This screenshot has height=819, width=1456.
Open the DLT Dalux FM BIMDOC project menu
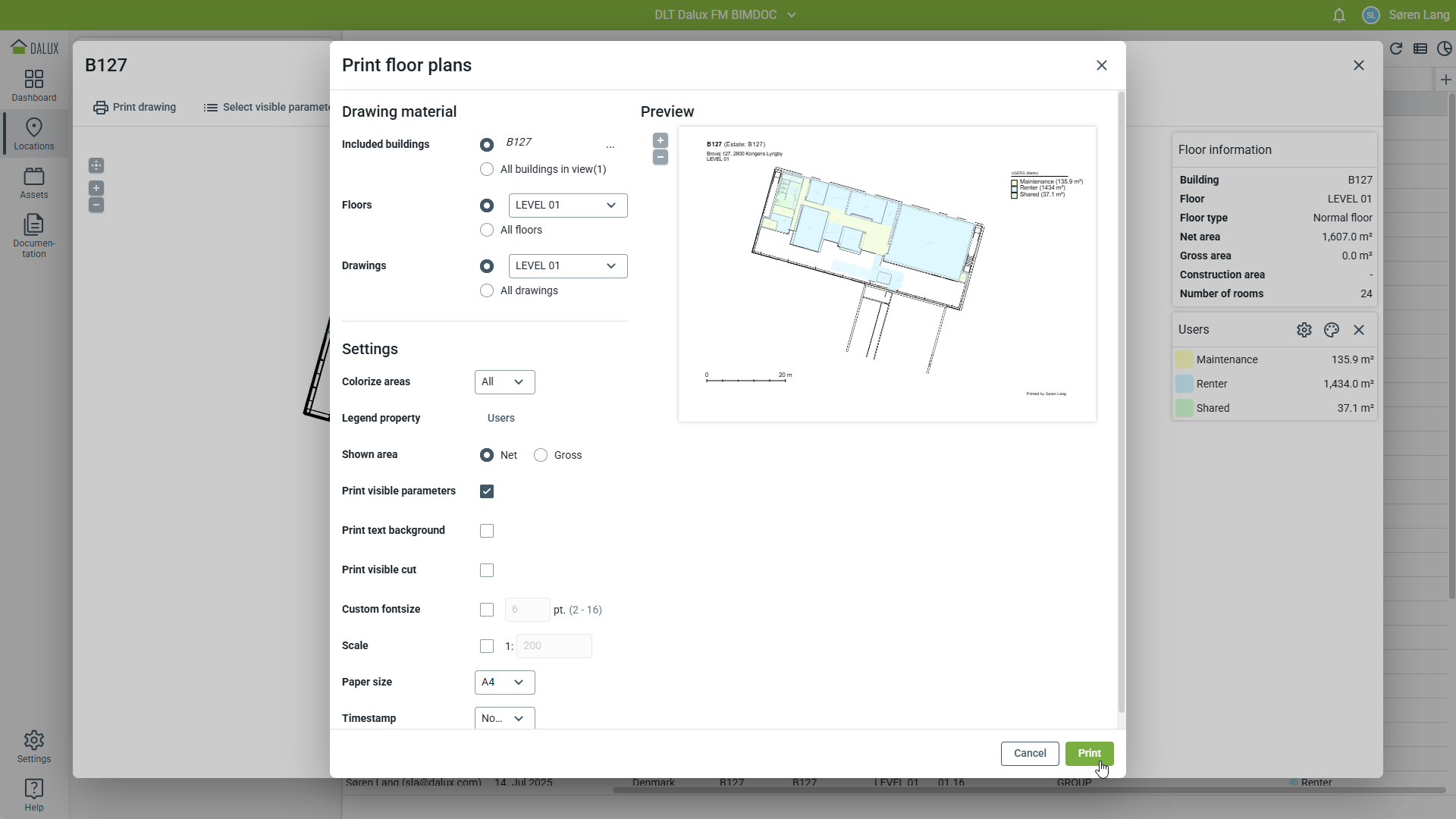coord(725,15)
